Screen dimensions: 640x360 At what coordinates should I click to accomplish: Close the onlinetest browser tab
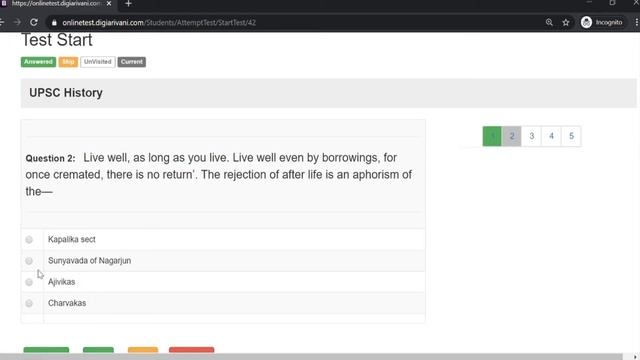tap(109, 3)
